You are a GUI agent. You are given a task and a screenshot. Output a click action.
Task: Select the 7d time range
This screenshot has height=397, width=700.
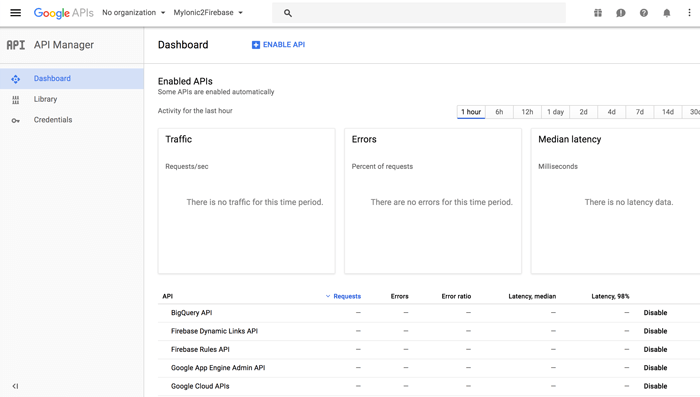tap(640, 112)
